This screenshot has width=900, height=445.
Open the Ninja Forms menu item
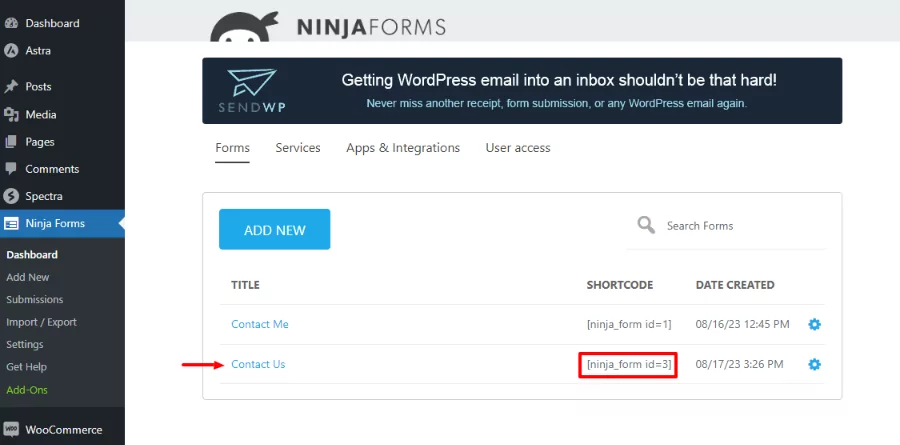pos(55,223)
